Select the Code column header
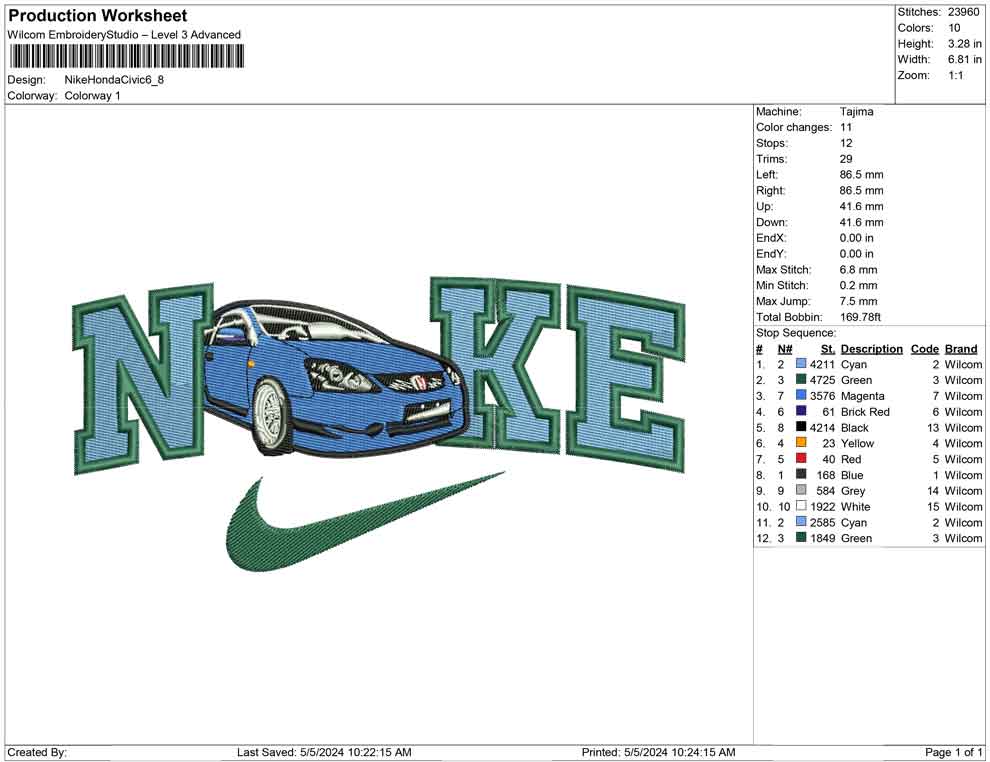990x762 pixels. coord(924,349)
